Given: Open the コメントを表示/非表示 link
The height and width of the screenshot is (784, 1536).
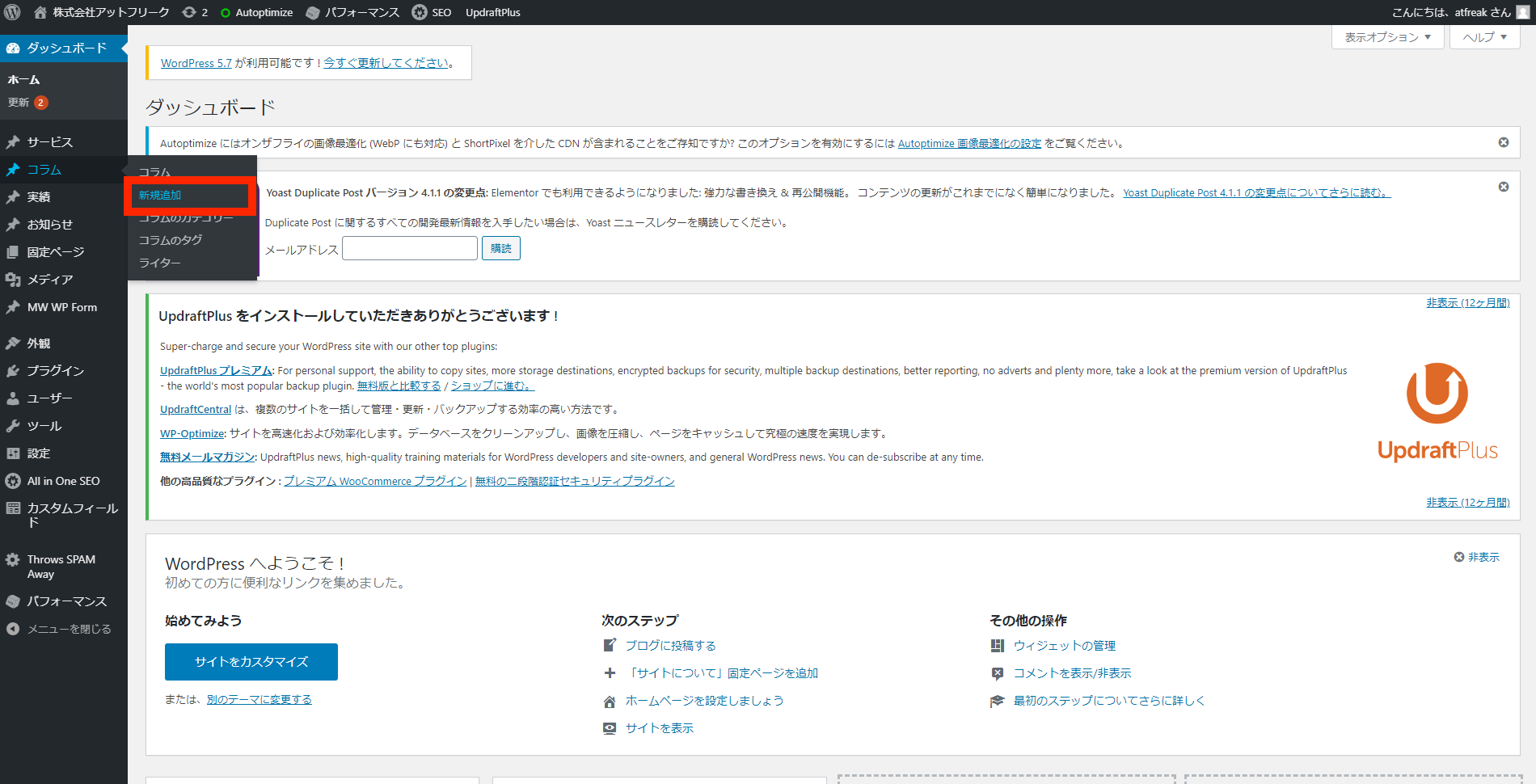Looking at the screenshot, I should [1073, 672].
